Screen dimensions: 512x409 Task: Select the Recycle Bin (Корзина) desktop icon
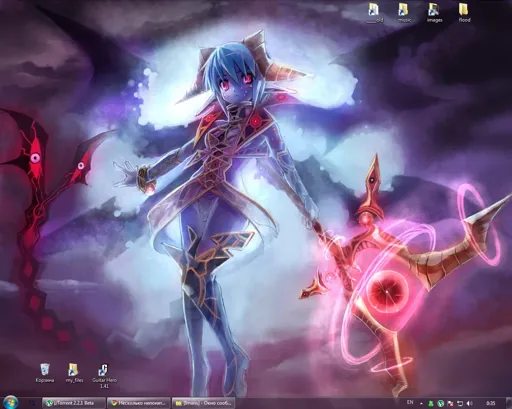(x=45, y=373)
